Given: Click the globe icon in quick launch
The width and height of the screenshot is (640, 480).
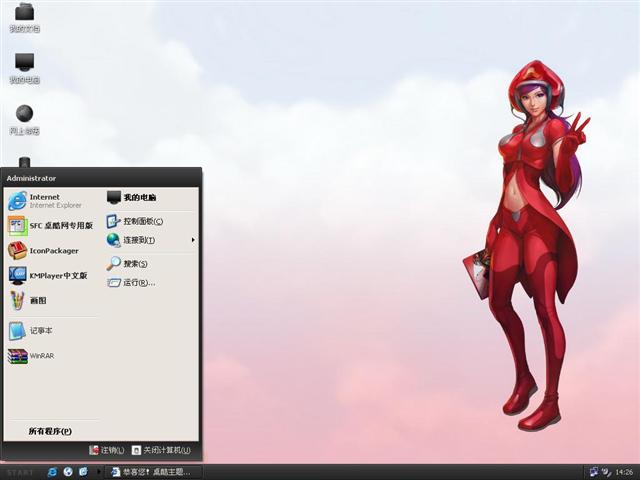Looking at the screenshot, I should (68, 472).
